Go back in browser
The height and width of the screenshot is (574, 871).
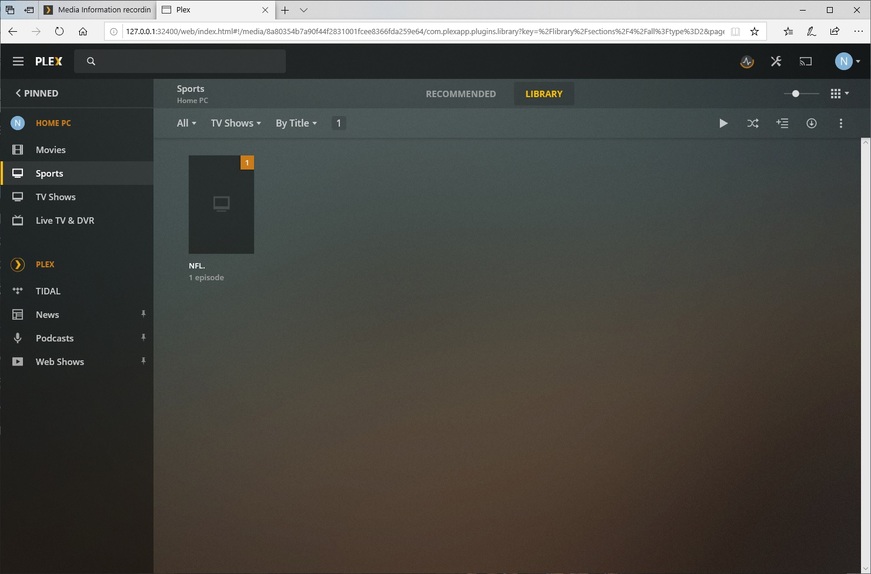[x=12, y=32]
